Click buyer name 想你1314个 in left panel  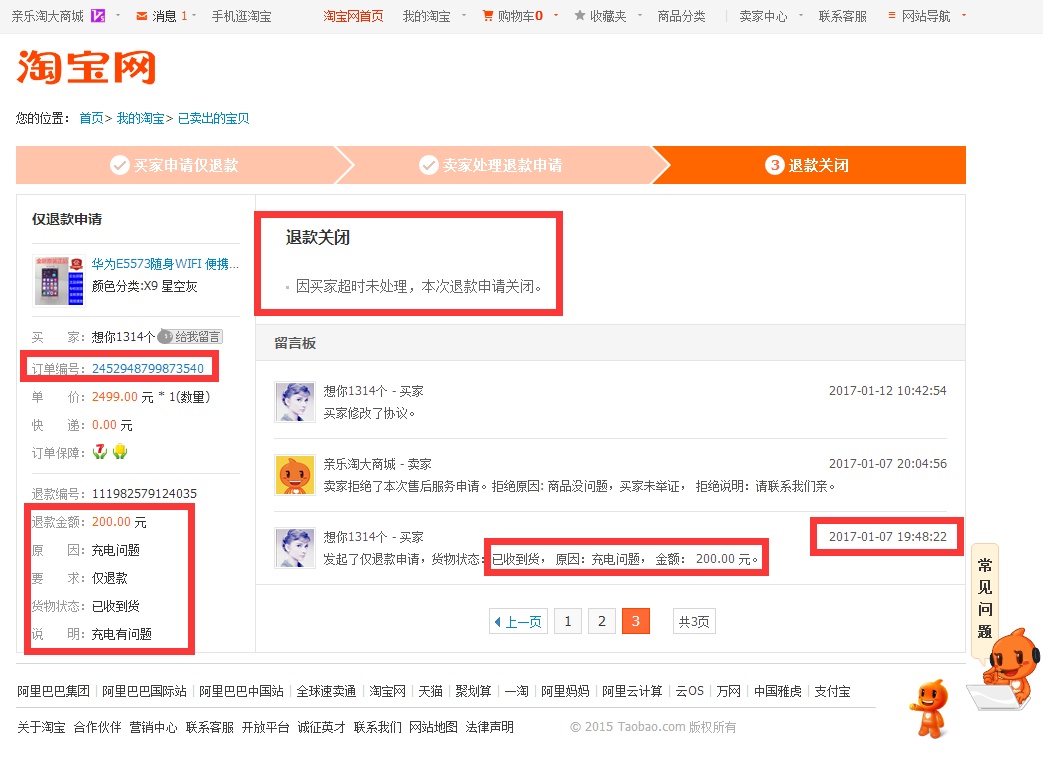pyautogui.click(x=123, y=337)
